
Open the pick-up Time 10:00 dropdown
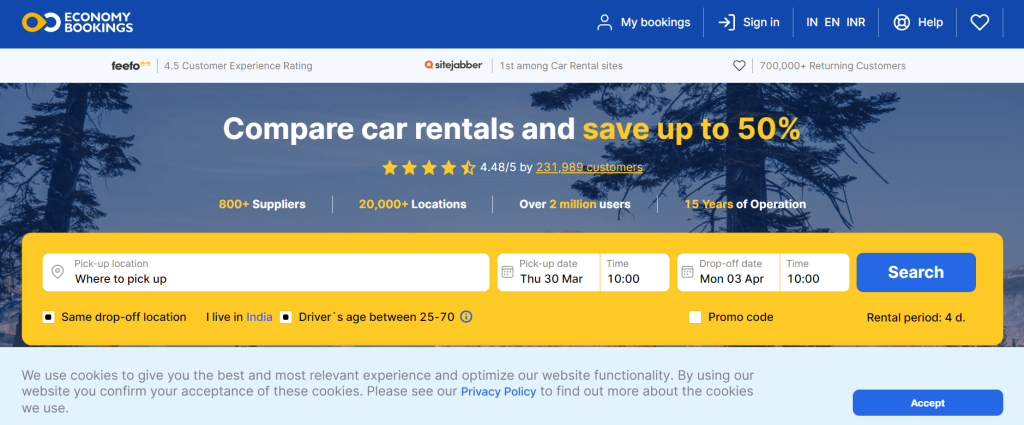(634, 272)
